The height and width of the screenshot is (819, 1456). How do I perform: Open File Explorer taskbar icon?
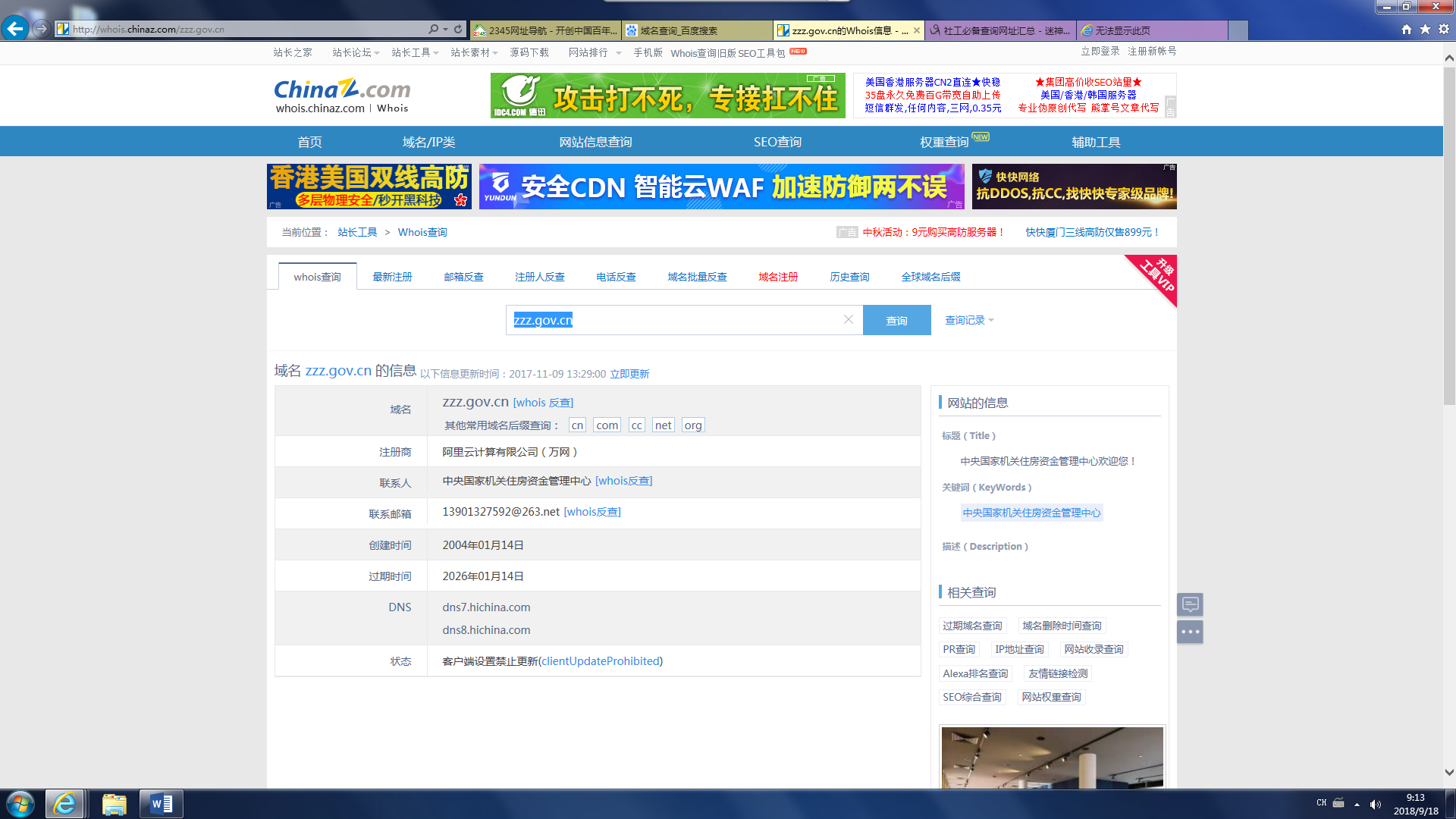[114, 804]
